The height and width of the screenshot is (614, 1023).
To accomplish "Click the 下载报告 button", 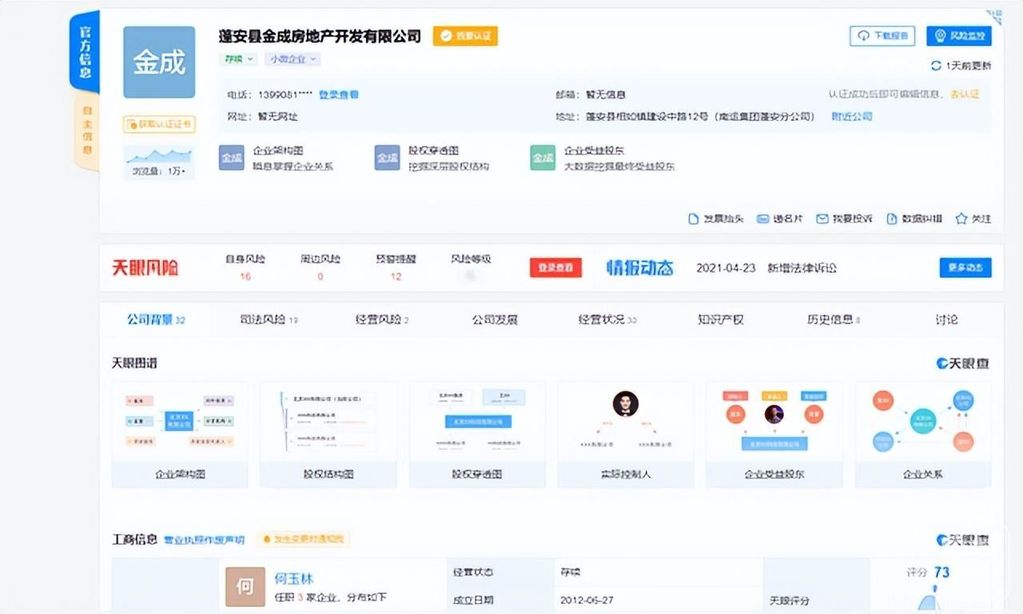I will pos(883,36).
